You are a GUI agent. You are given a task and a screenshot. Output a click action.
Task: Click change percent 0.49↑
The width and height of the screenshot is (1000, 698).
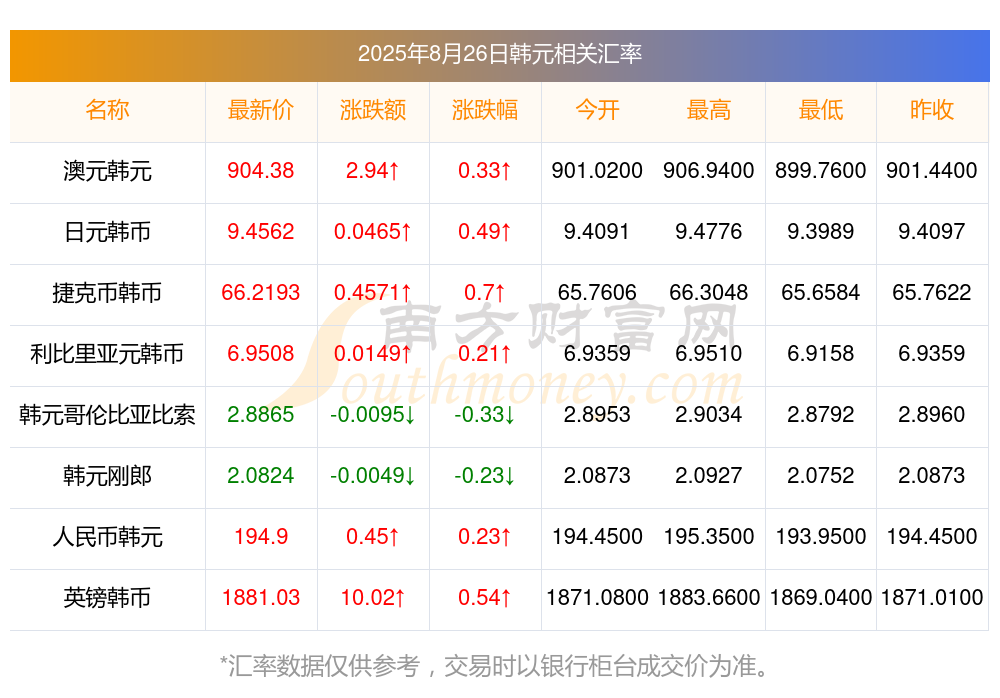pos(485,231)
